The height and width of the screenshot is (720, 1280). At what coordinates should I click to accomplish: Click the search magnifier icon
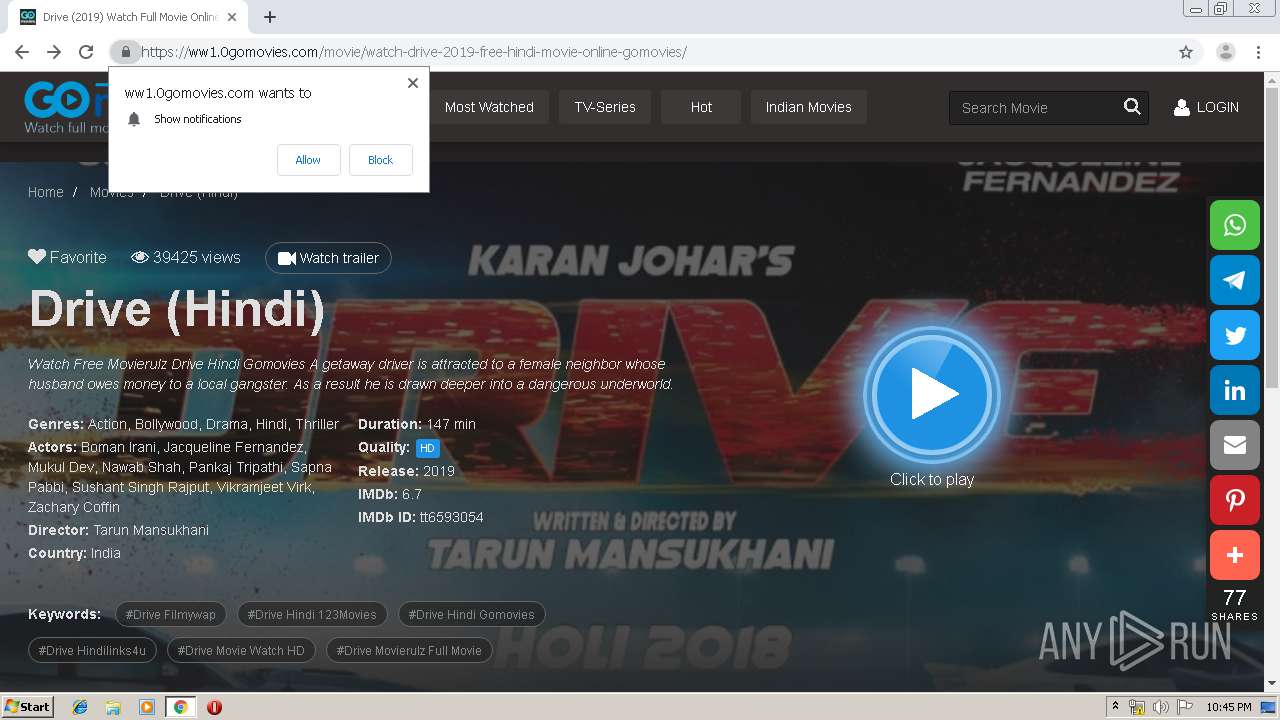tap(1132, 107)
